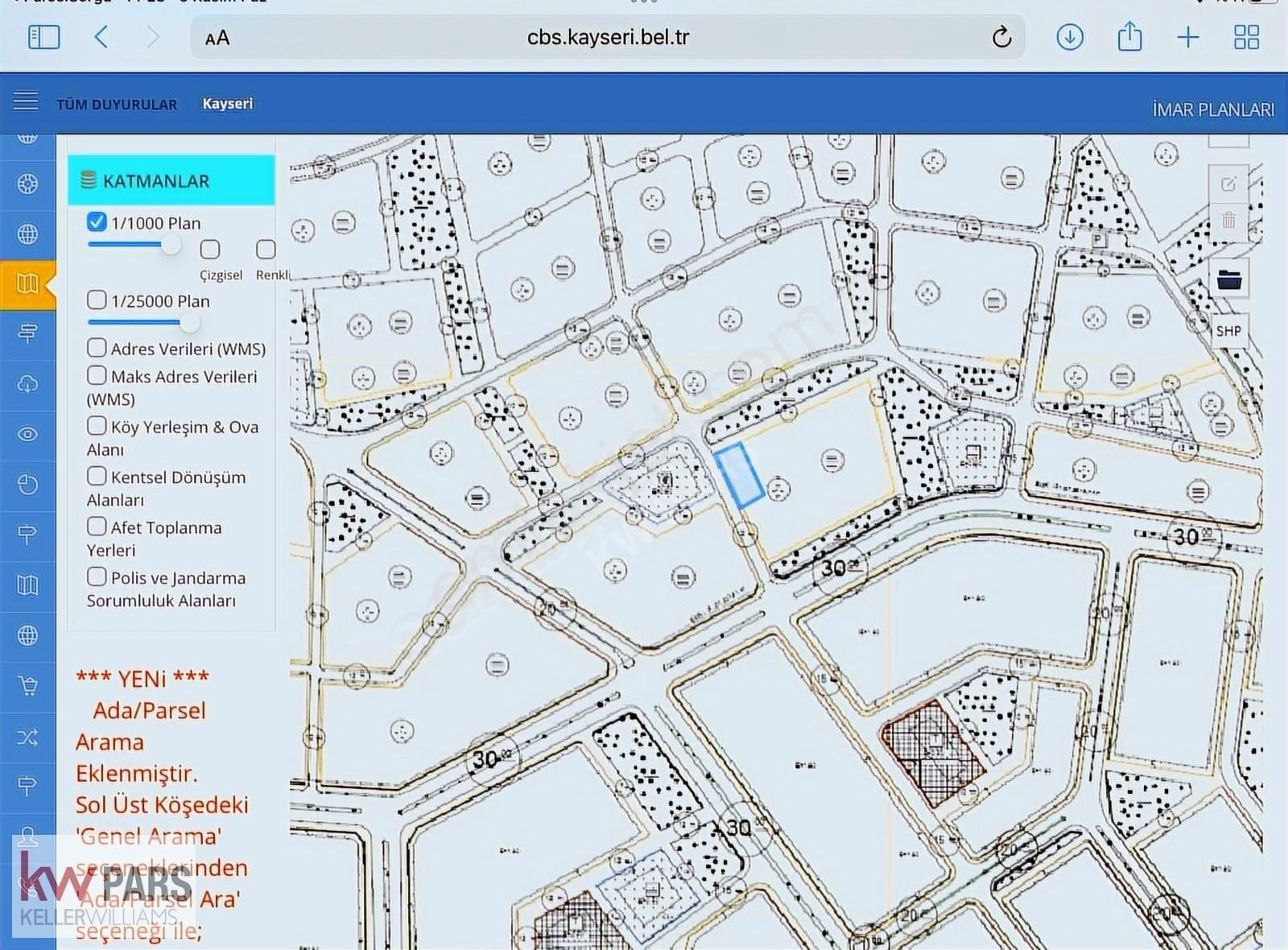Screen dimensions: 1288x950
Task: Open the AA reader text options
Action: (x=217, y=38)
